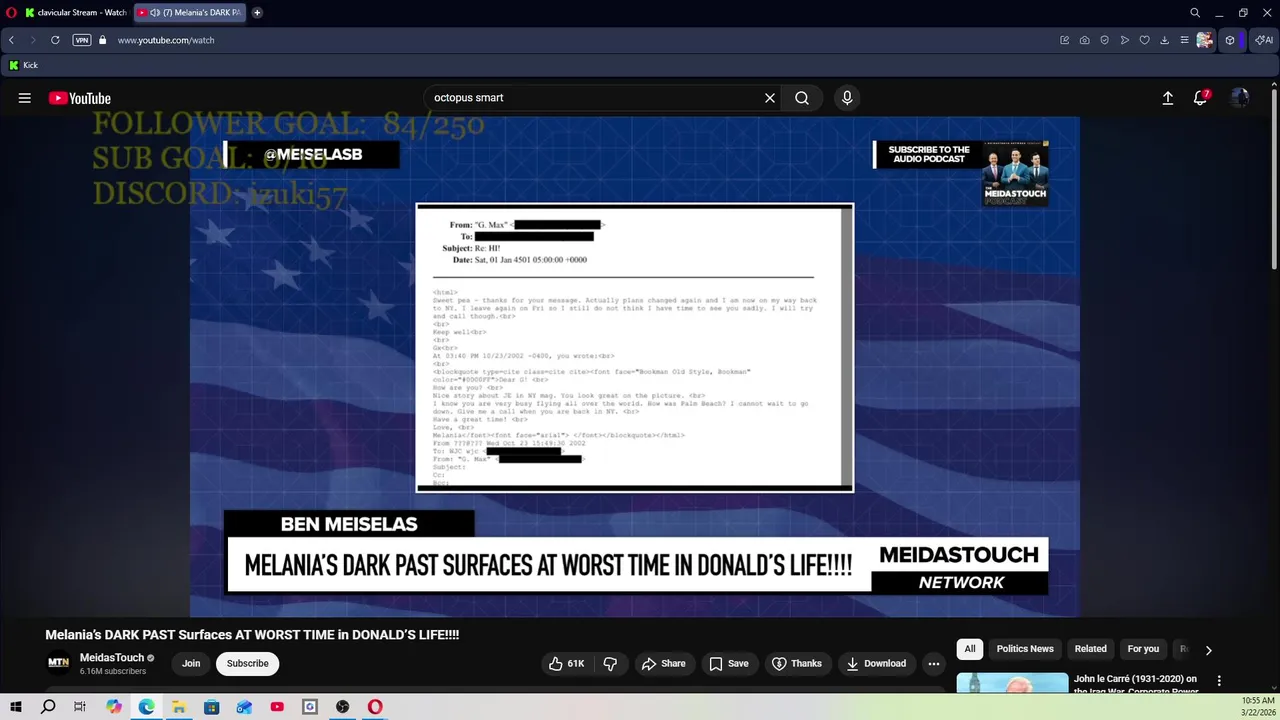Share the video

[664, 663]
